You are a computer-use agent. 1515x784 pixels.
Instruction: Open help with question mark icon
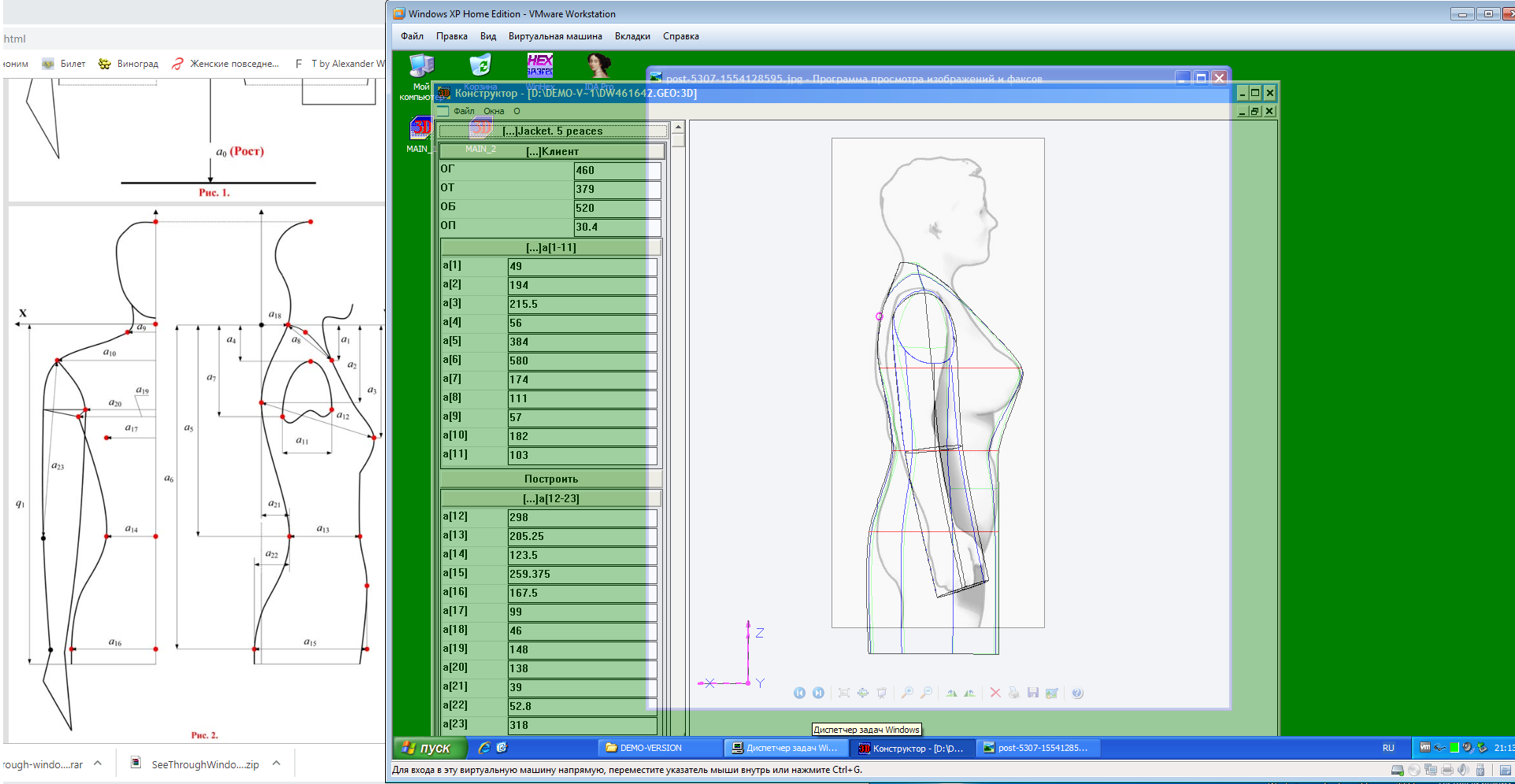pos(1077,693)
